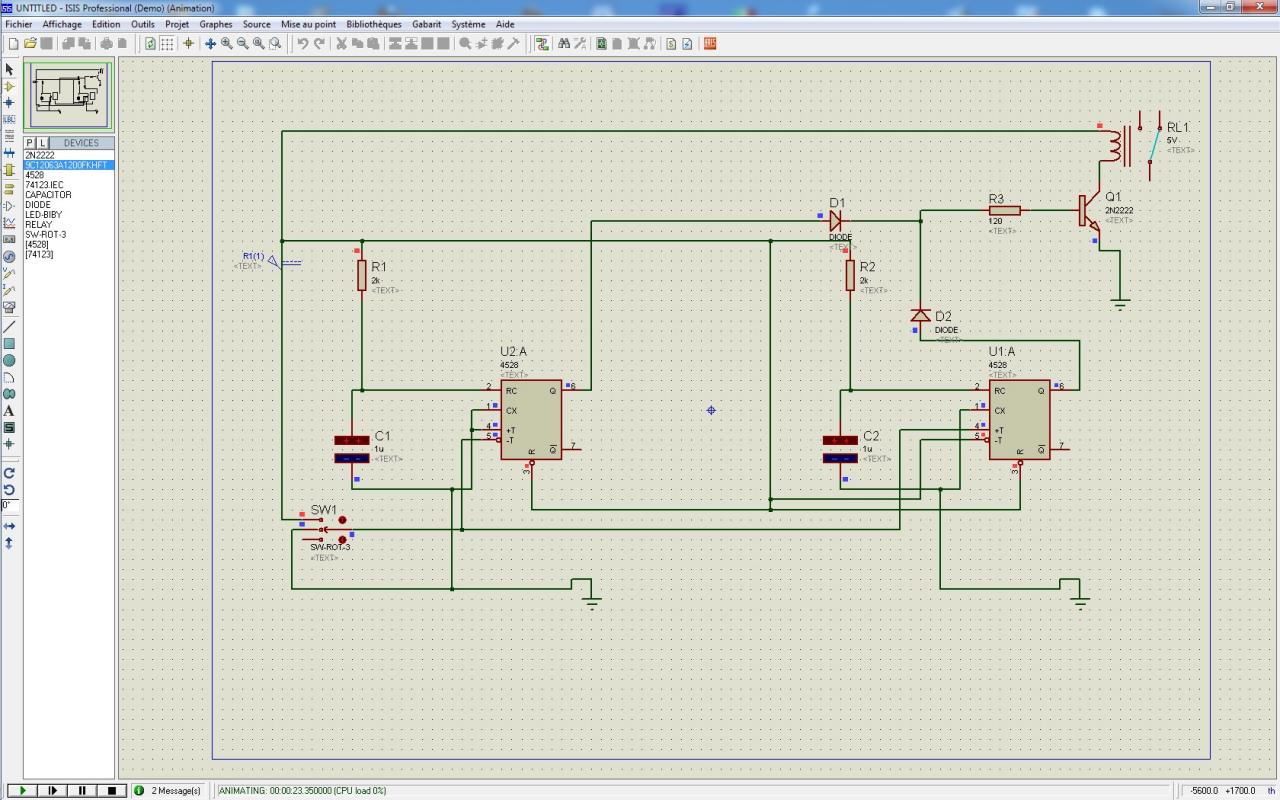Select CAPACITOR in the devices list
The width and height of the screenshot is (1280, 800).
pos(48,195)
